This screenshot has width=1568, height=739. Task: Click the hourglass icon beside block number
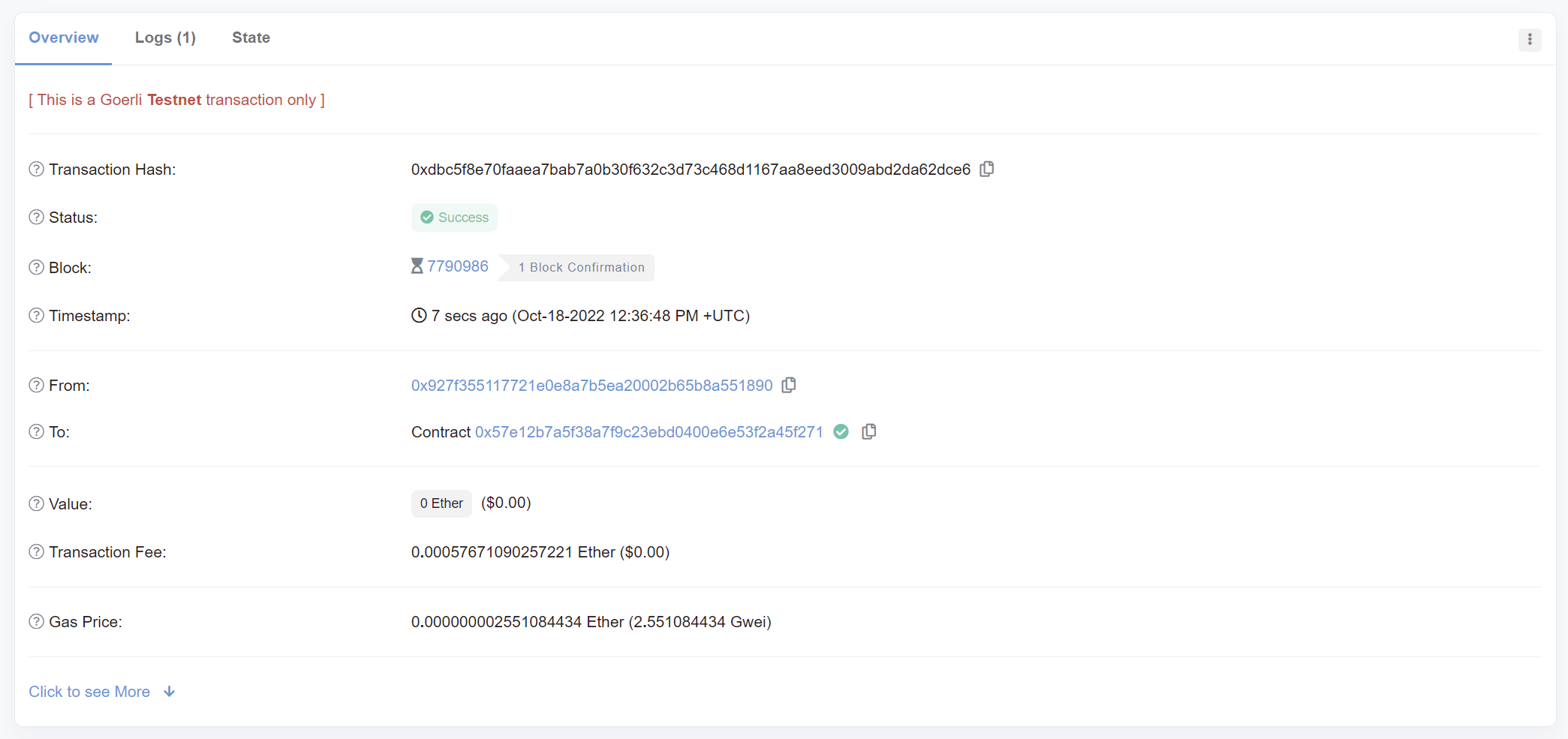pos(417,266)
